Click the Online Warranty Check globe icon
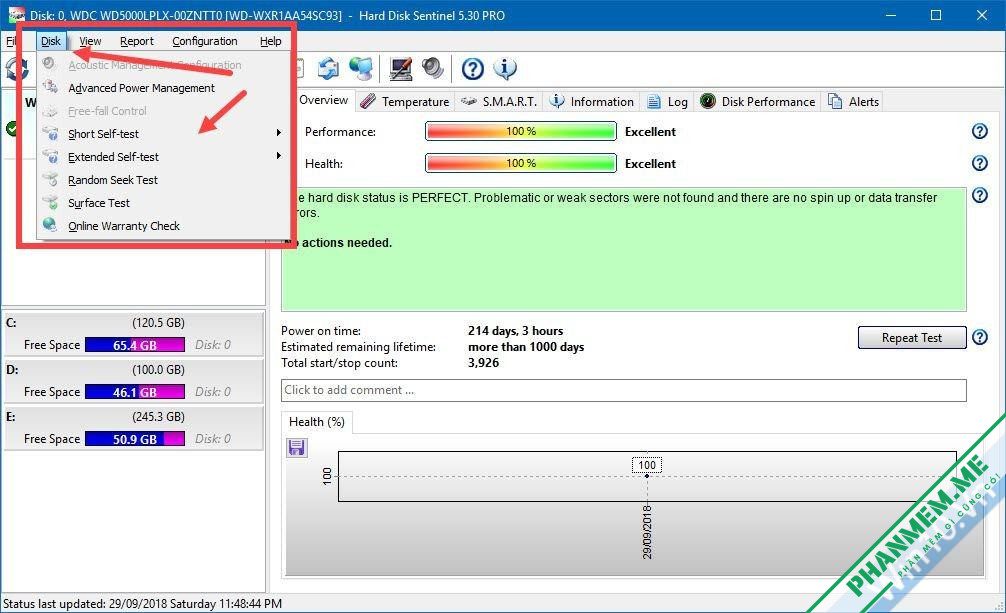 point(50,225)
